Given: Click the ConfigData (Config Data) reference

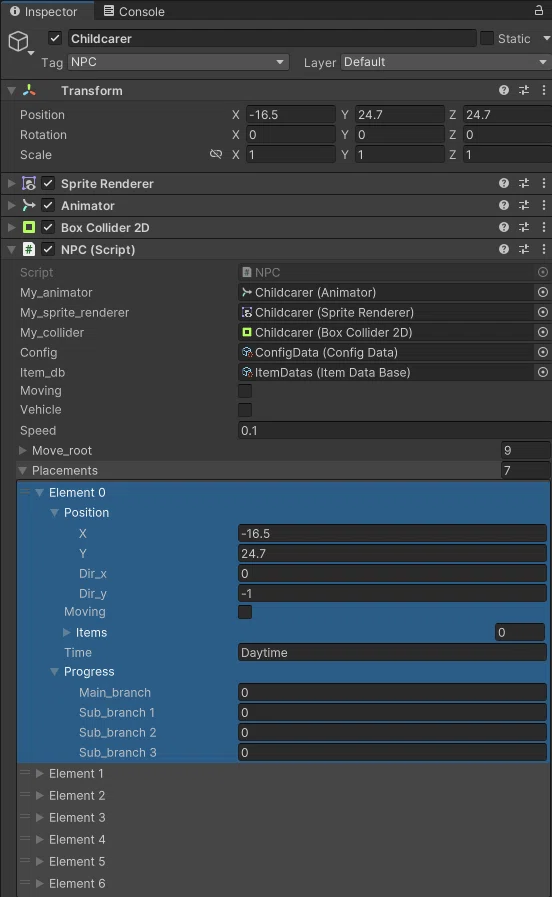Looking at the screenshot, I should 386,352.
